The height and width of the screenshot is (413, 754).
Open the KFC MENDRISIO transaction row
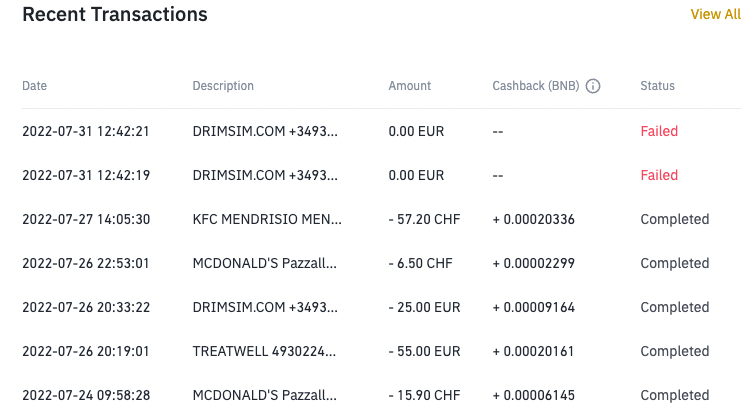click(x=381, y=219)
